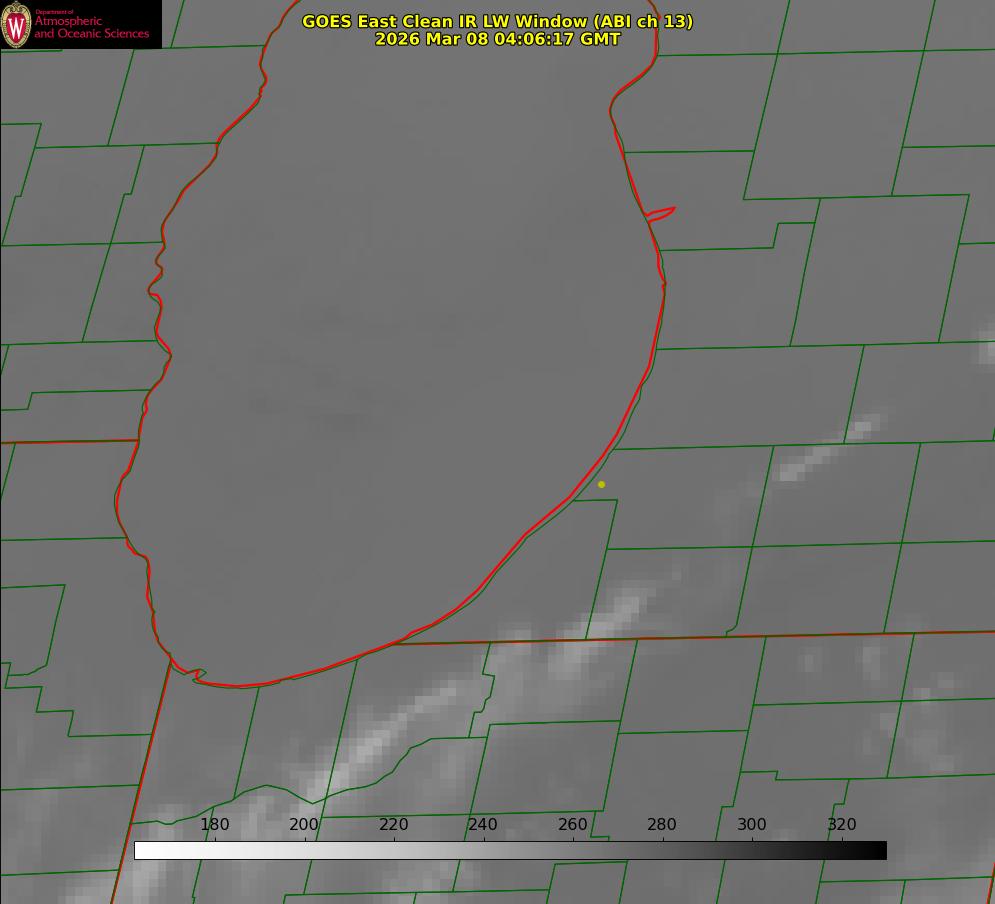Click the UW crest W emblem

pyautogui.click(x=16, y=24)
